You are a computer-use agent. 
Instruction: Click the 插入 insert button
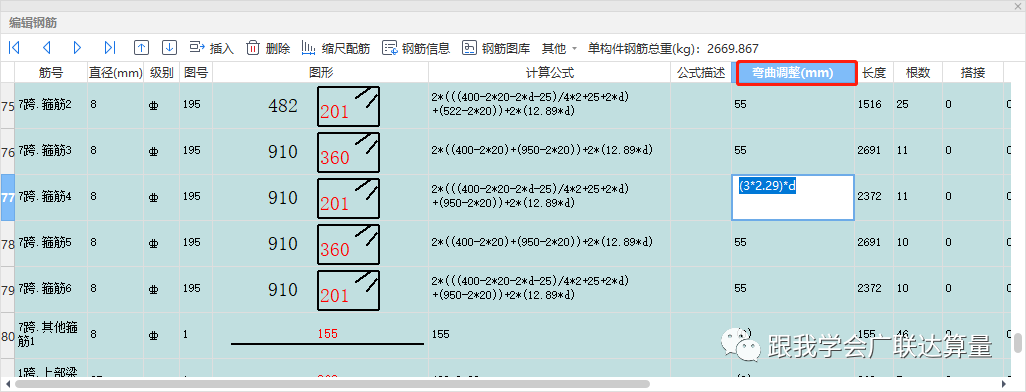(211, 48)
